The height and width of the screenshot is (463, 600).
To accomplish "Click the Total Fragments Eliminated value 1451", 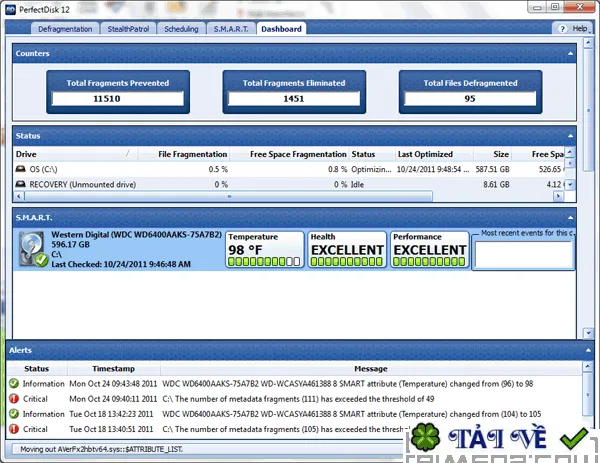I will tap(294, 99).
